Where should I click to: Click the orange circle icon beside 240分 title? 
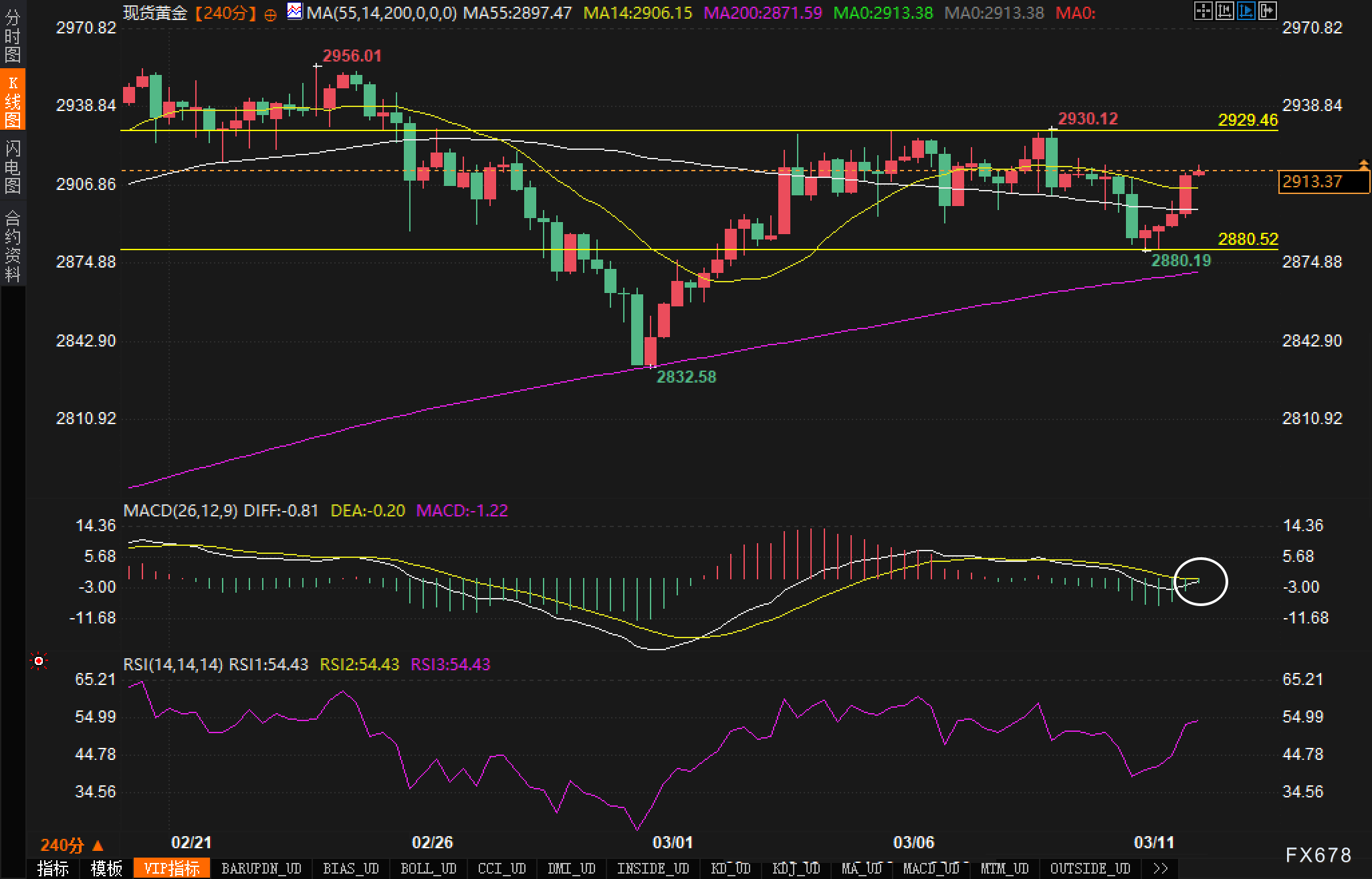click(x=270, y=14)
